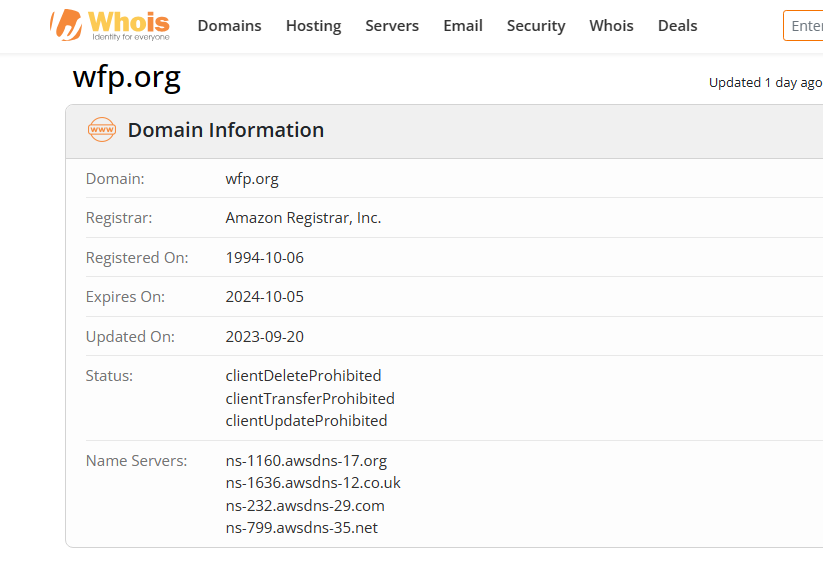Click the Updated 1 day ago text

click(x=765, y=83)
